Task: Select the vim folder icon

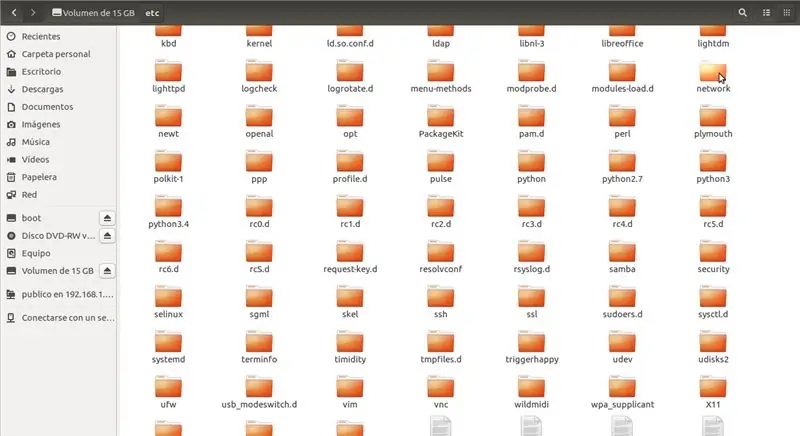Action: [349, 388]
